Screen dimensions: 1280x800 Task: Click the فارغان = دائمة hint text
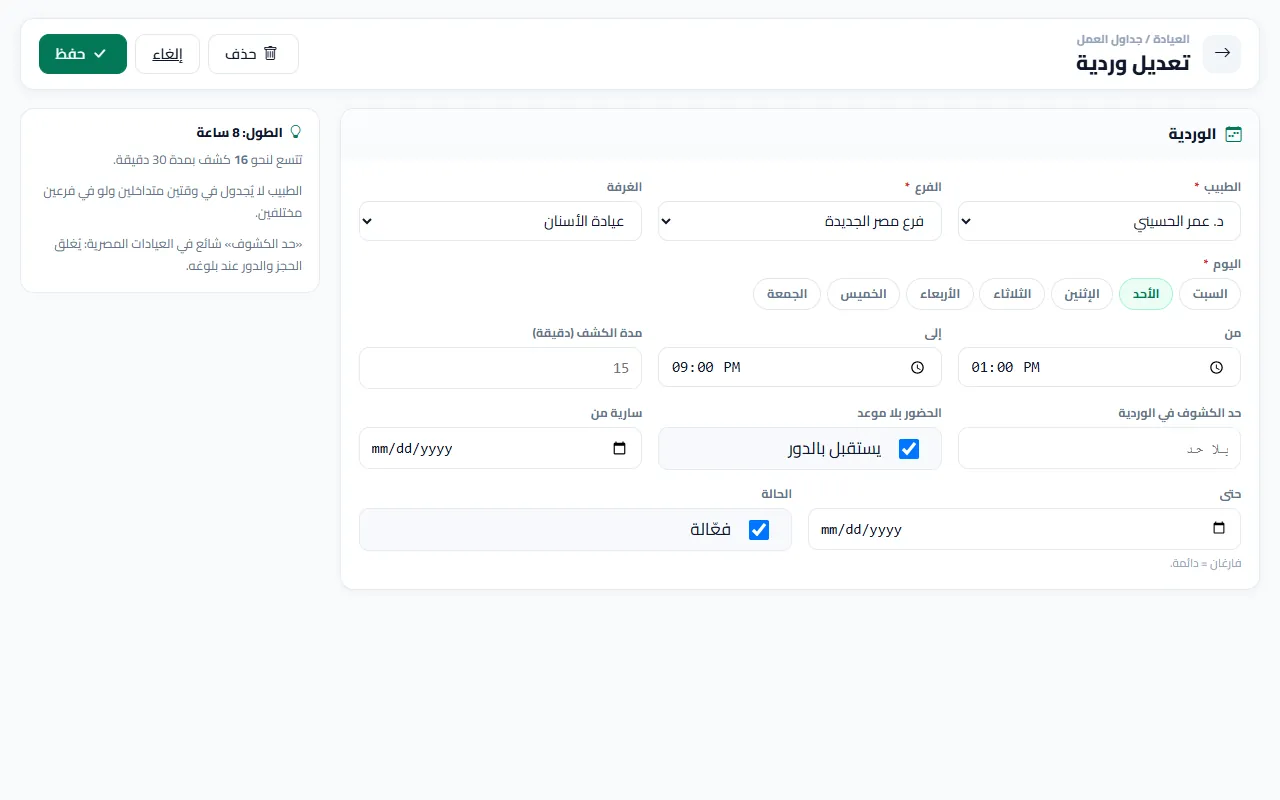[1205, 564]
